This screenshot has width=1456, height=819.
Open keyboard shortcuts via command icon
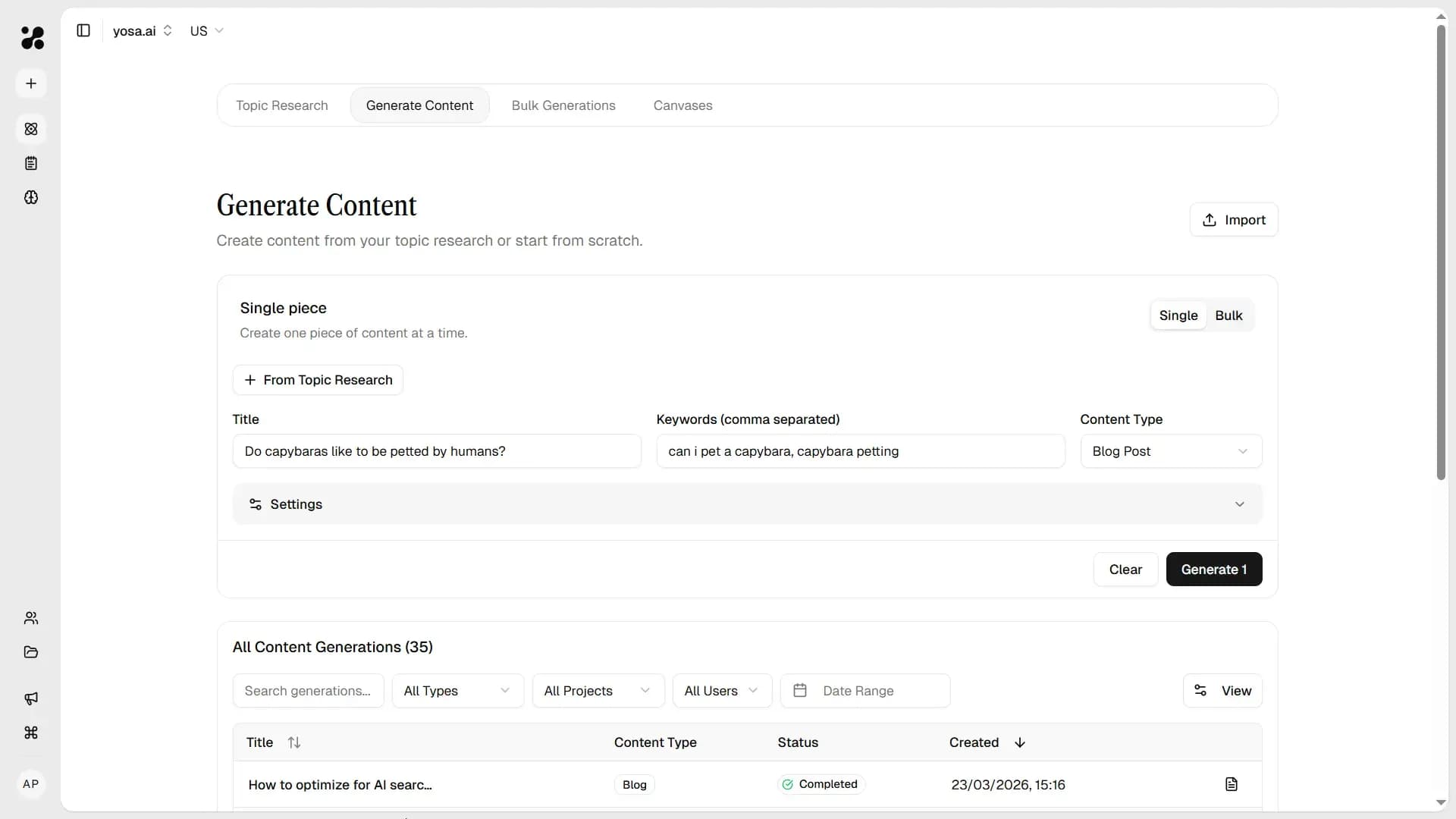(30, 733)
